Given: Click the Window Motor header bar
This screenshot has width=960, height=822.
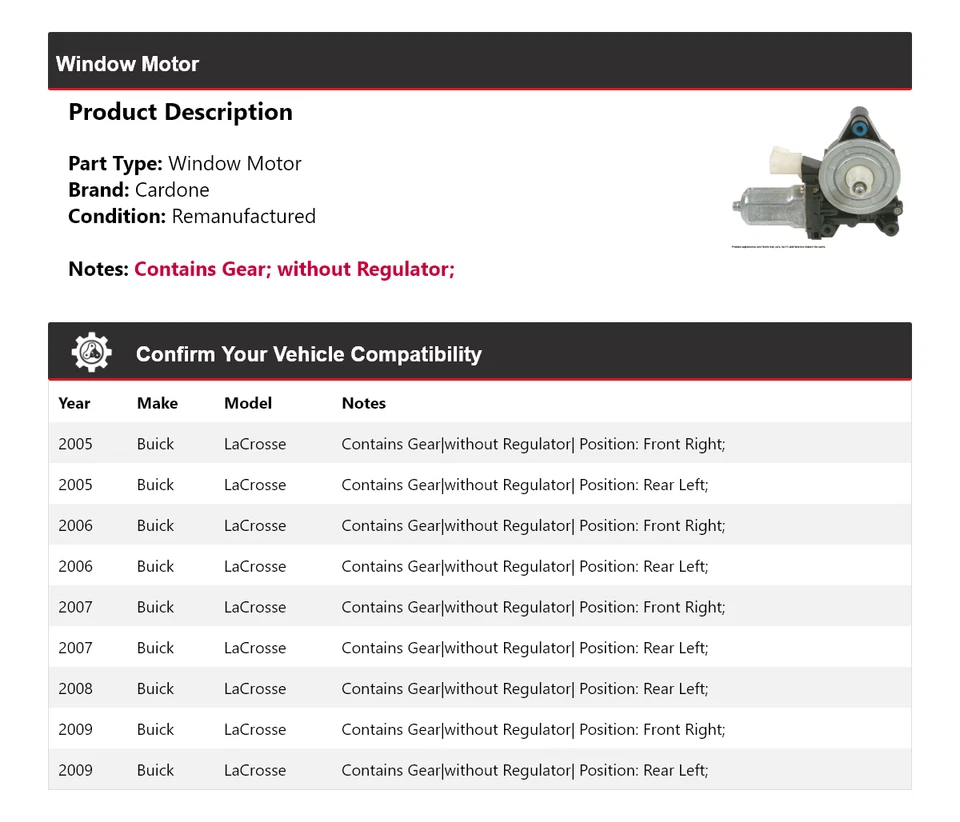Looking at the screenshot, I should [479, 63].
